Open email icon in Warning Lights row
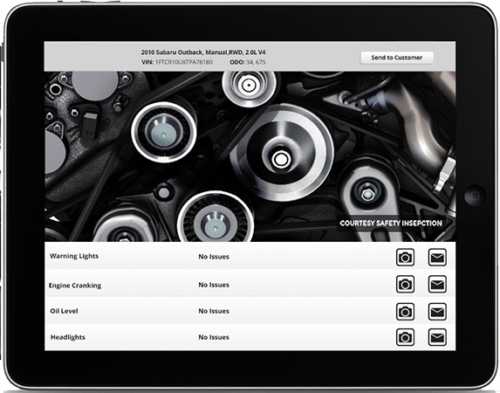 (437, 257)
